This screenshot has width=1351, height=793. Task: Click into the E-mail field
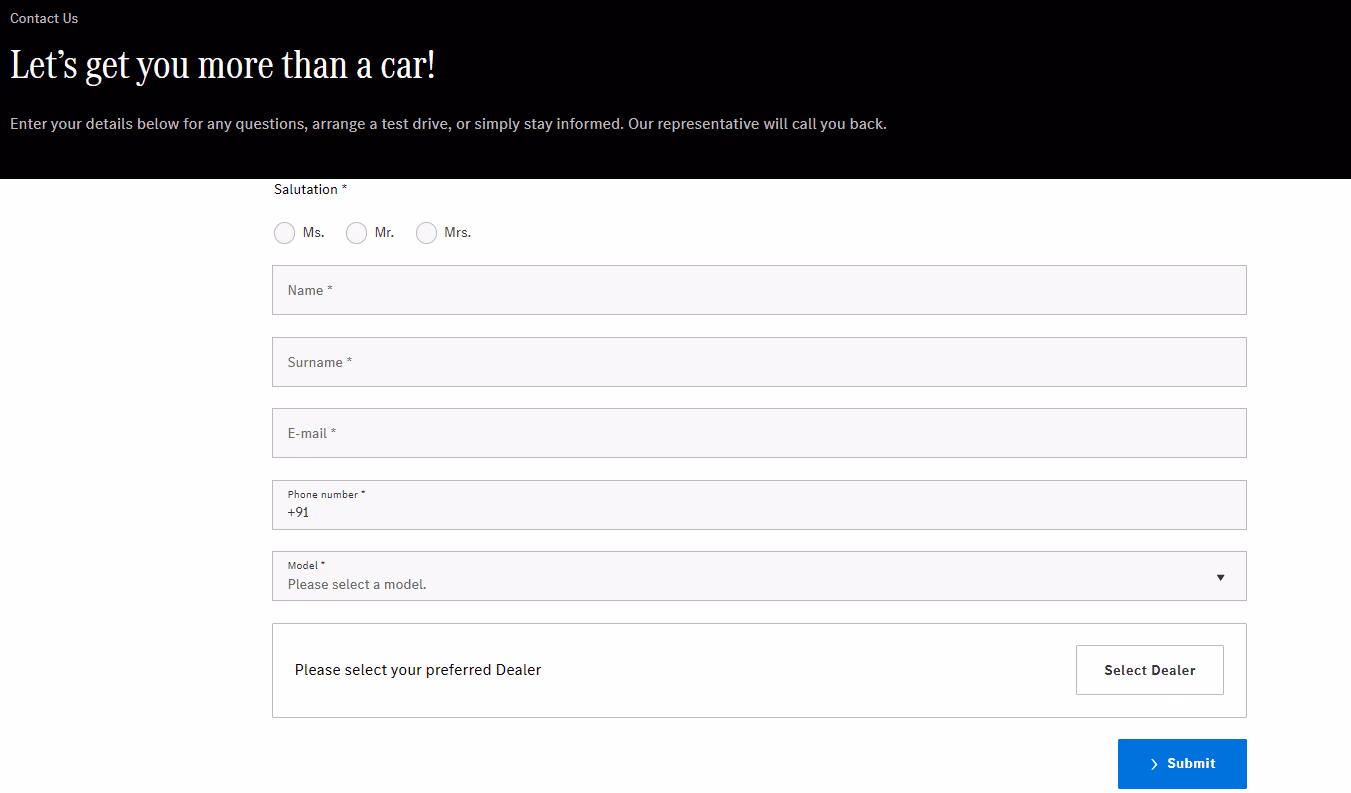[x=759, y=433]
